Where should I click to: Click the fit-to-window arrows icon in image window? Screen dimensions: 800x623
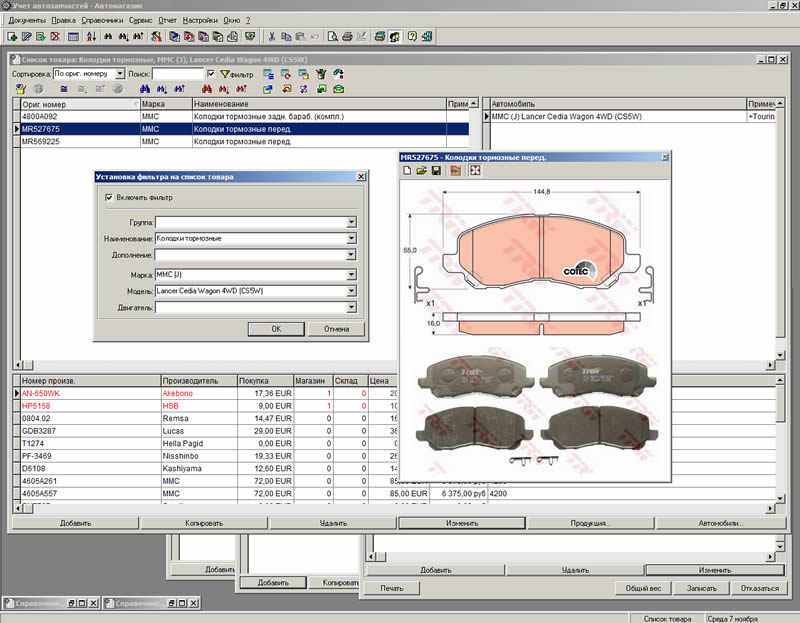click(475, 170)
